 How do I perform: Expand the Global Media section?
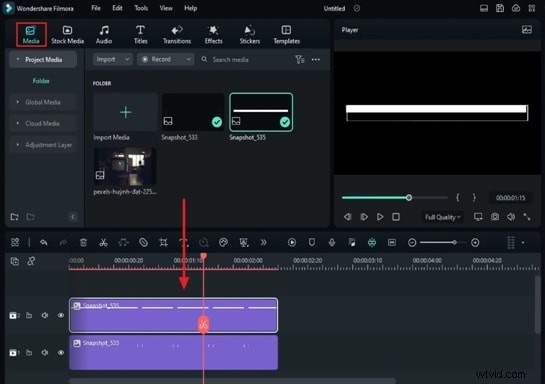pyautogui.click(x=43, y=102)
